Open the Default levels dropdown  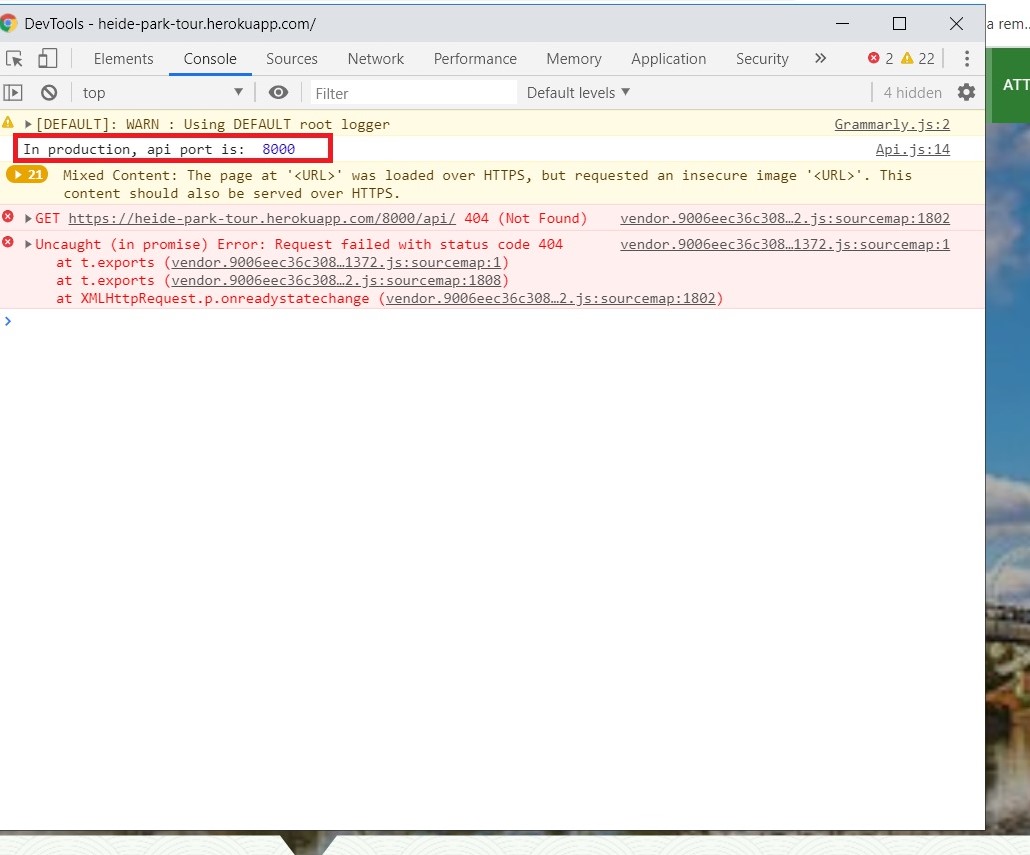pos(577,92)
